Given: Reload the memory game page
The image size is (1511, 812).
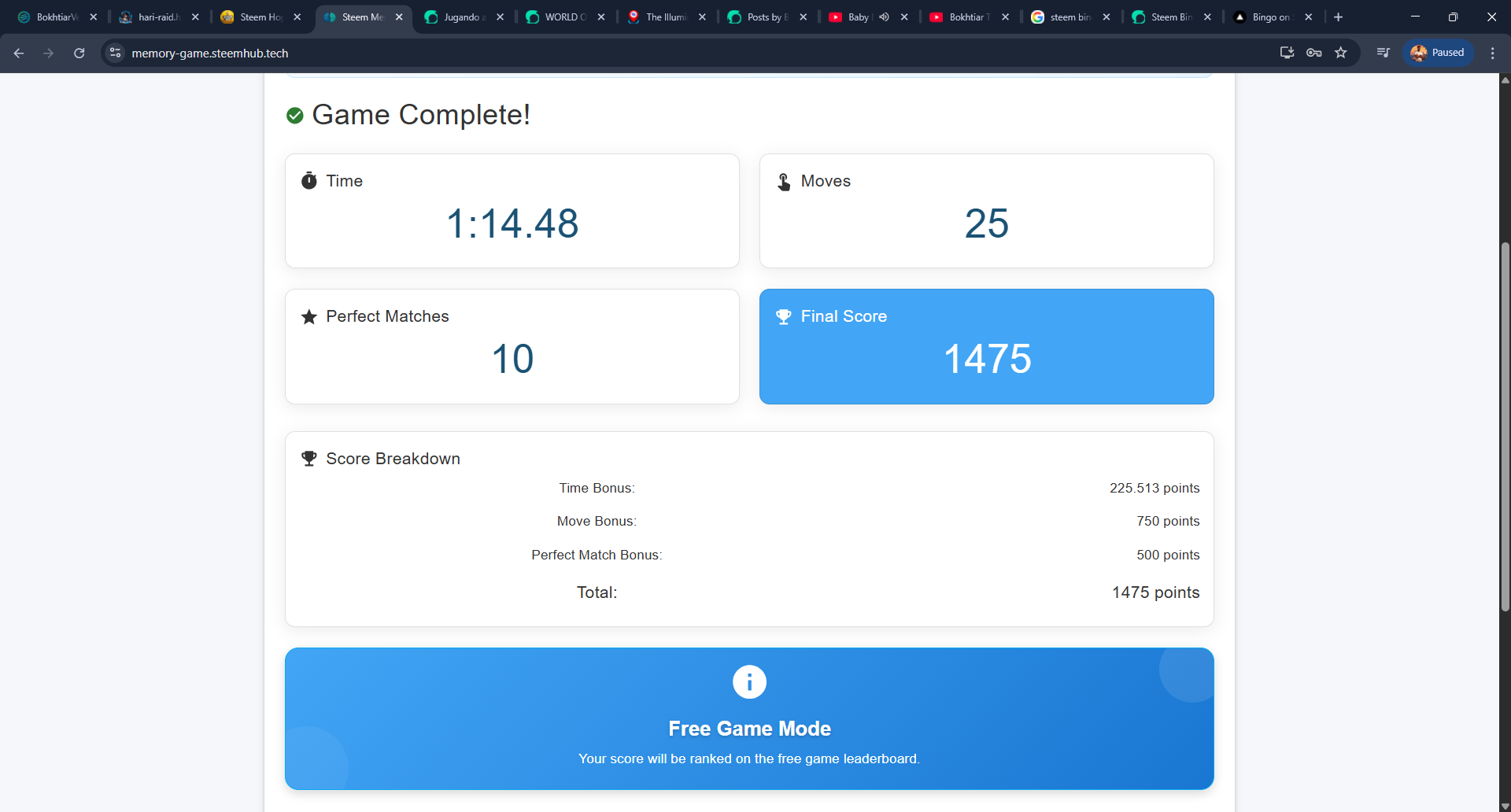Looking at the screenshot, I should coord(79,53).
